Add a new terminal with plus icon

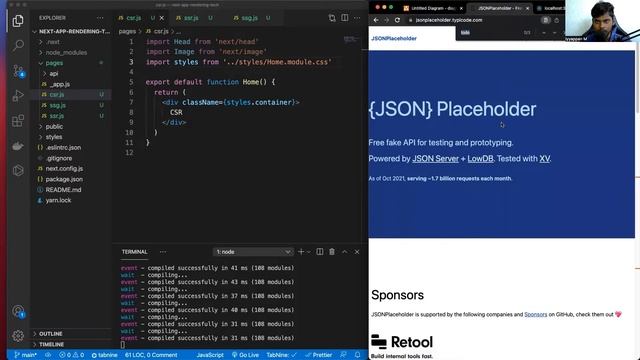[x=301, y=252]
